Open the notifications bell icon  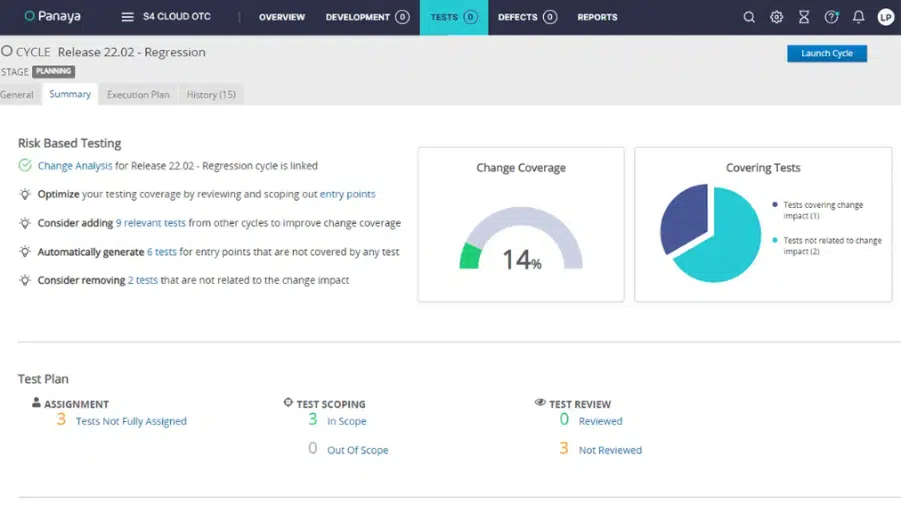click(x=858, y=17)
